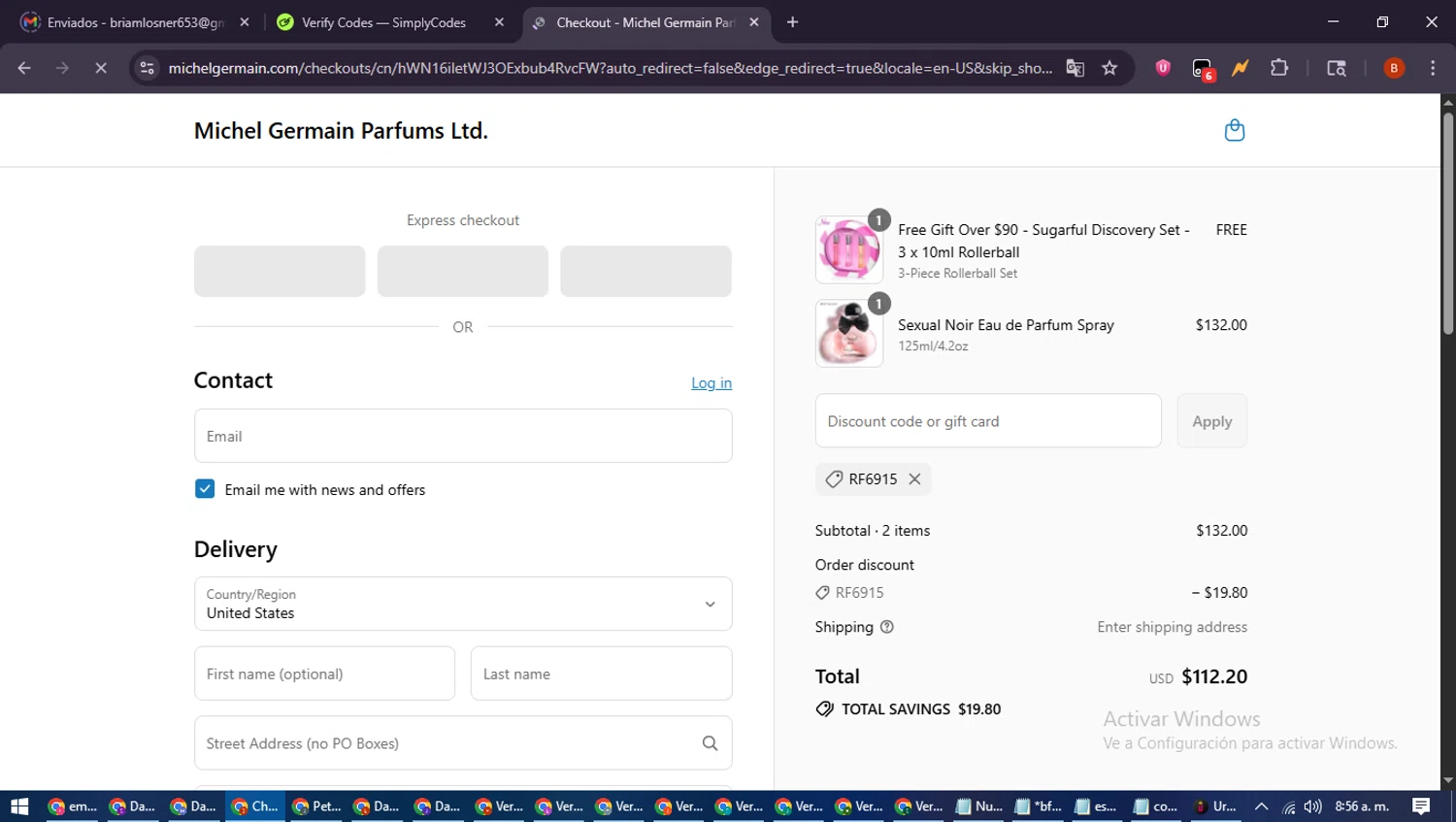Click the Email input field
Screen dimensions: 1456x822
[x=463, y=436]
